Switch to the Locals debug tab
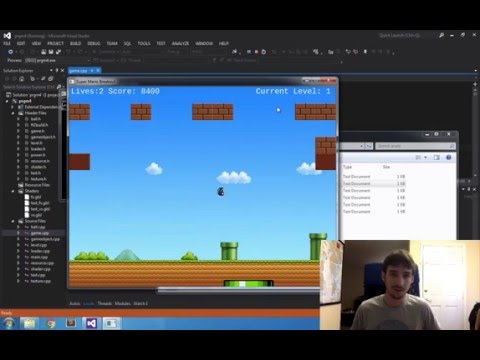The height and width of the screenshot is (360, 480). coord(89,303)
